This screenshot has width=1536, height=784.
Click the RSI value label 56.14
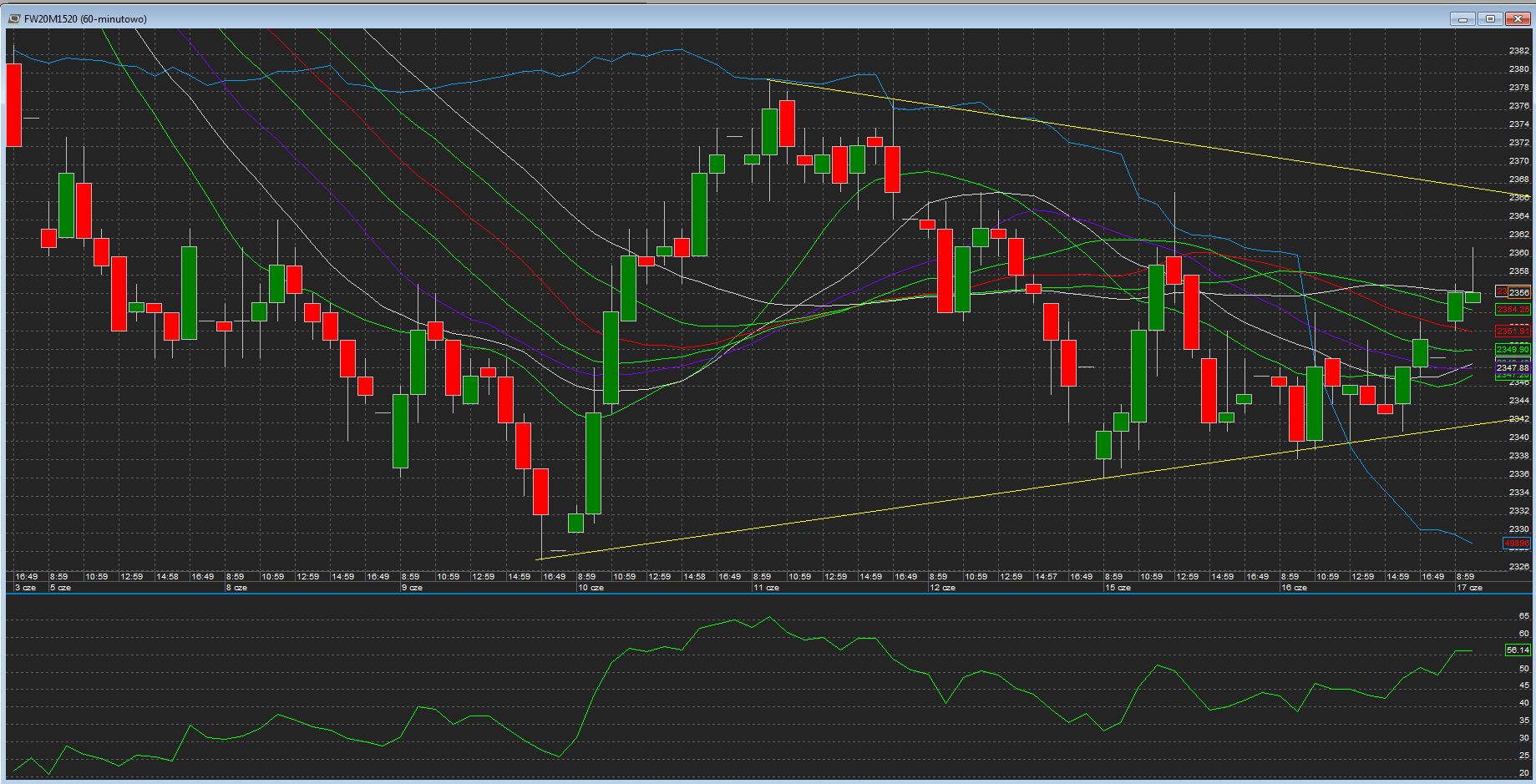(1518, 650)
